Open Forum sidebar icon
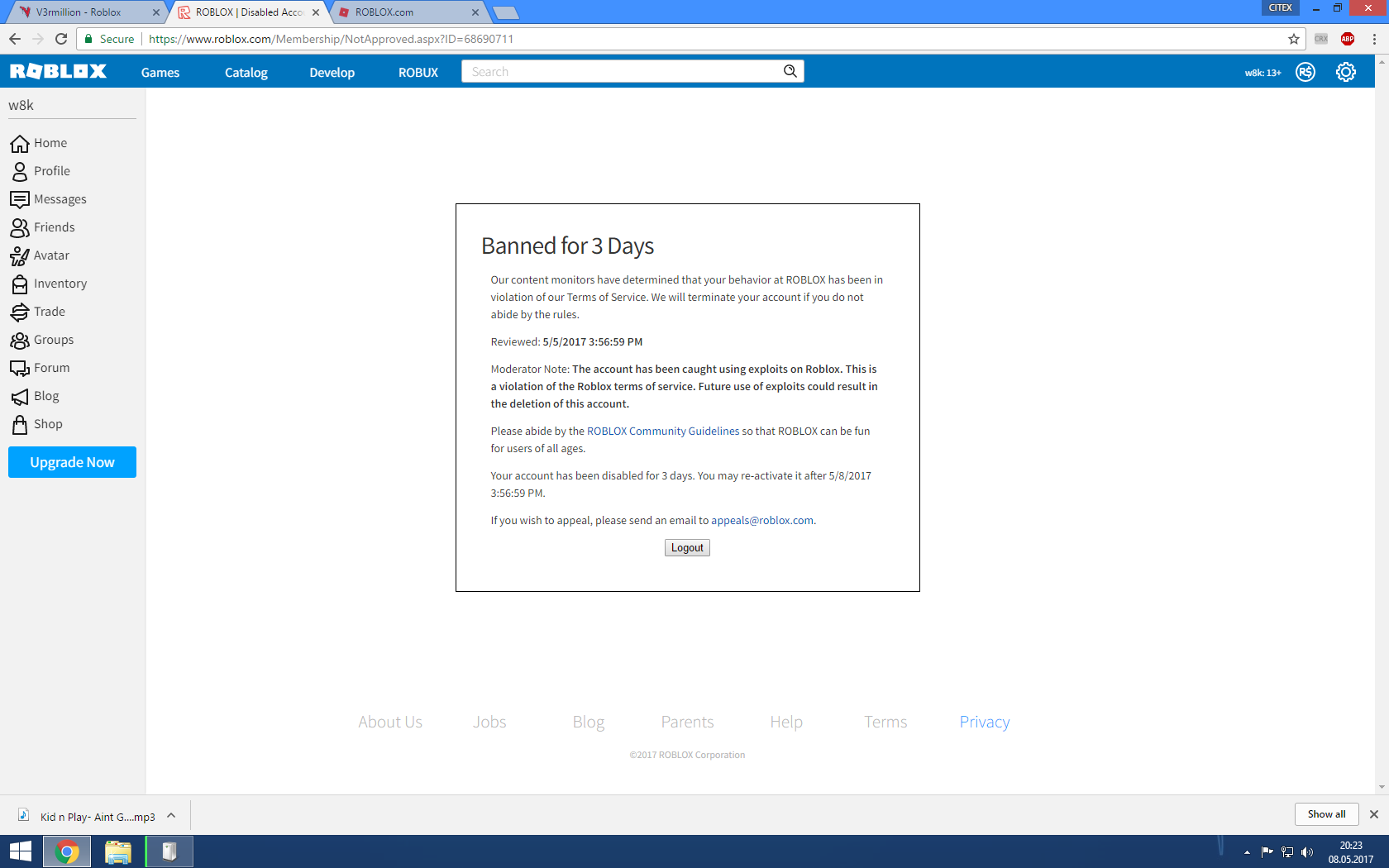Screen dimensions: 1389x868 click(x=20, y=369)
